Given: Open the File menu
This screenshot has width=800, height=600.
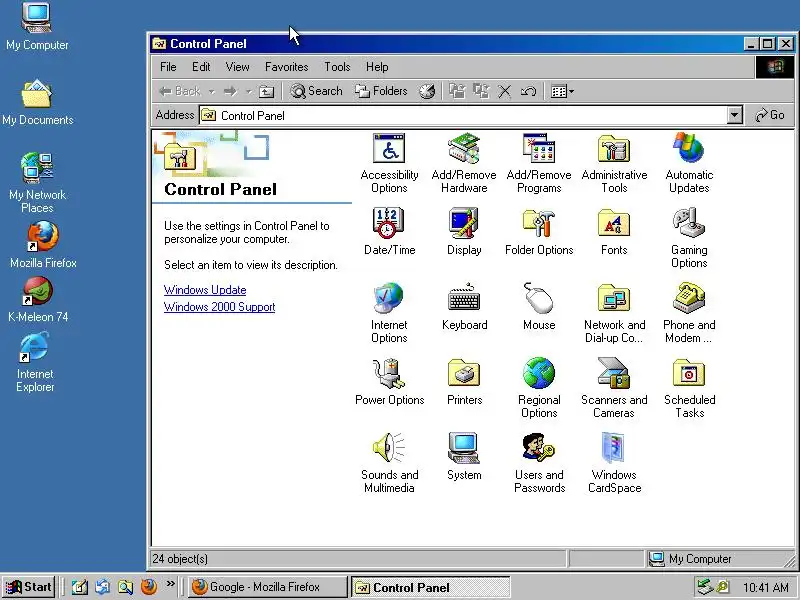Looking at the screenshot, I should [168, 67].
